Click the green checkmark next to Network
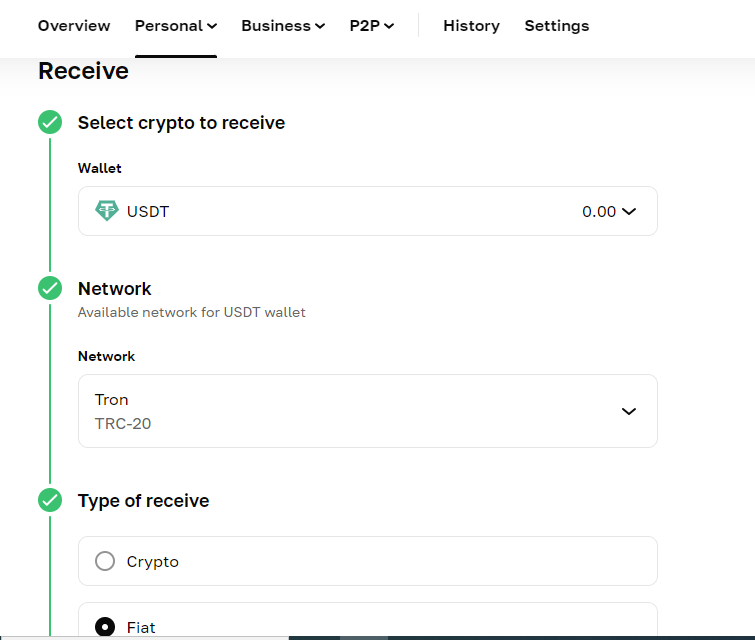This screenshot has width=755, height=640. (x=50, y=288)
